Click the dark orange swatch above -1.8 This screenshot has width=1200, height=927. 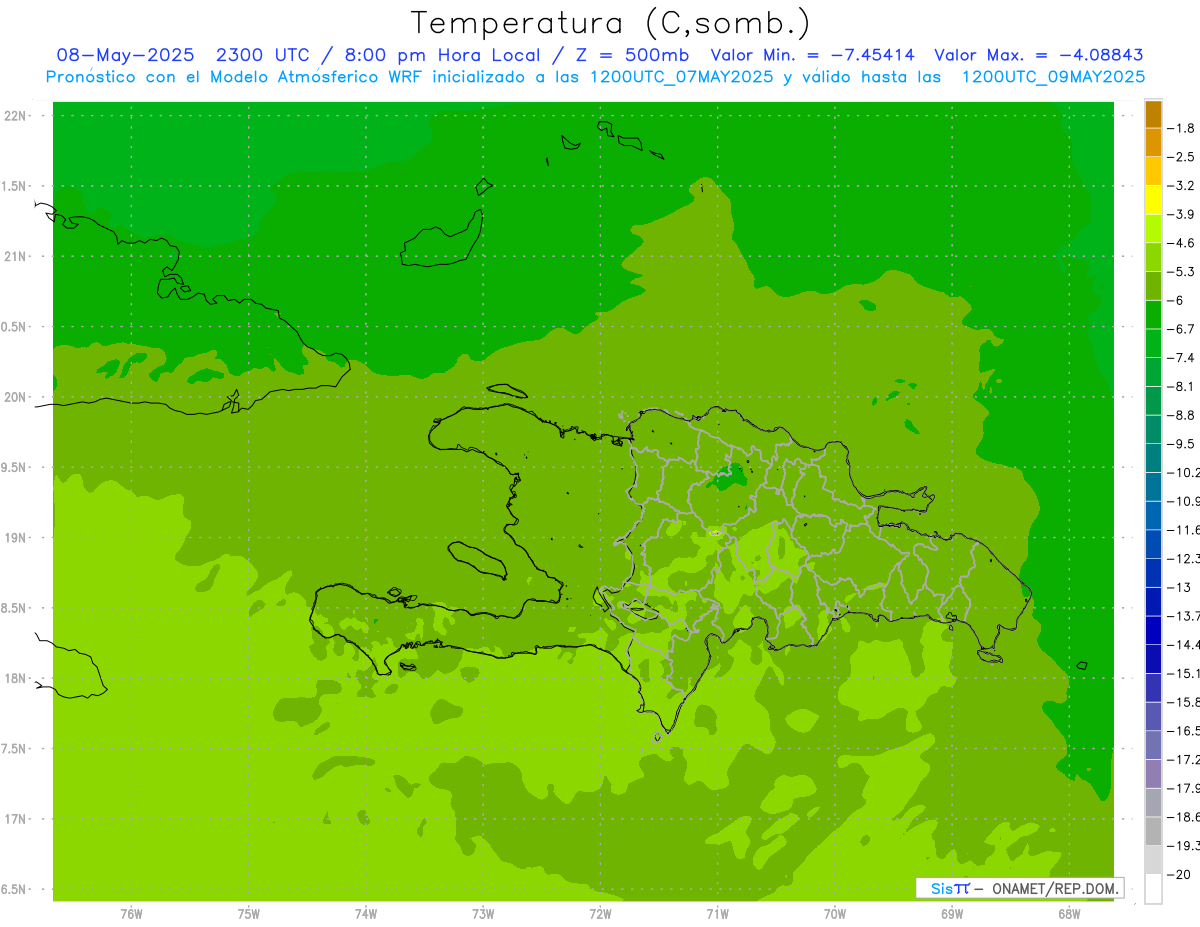(1153, 114)
